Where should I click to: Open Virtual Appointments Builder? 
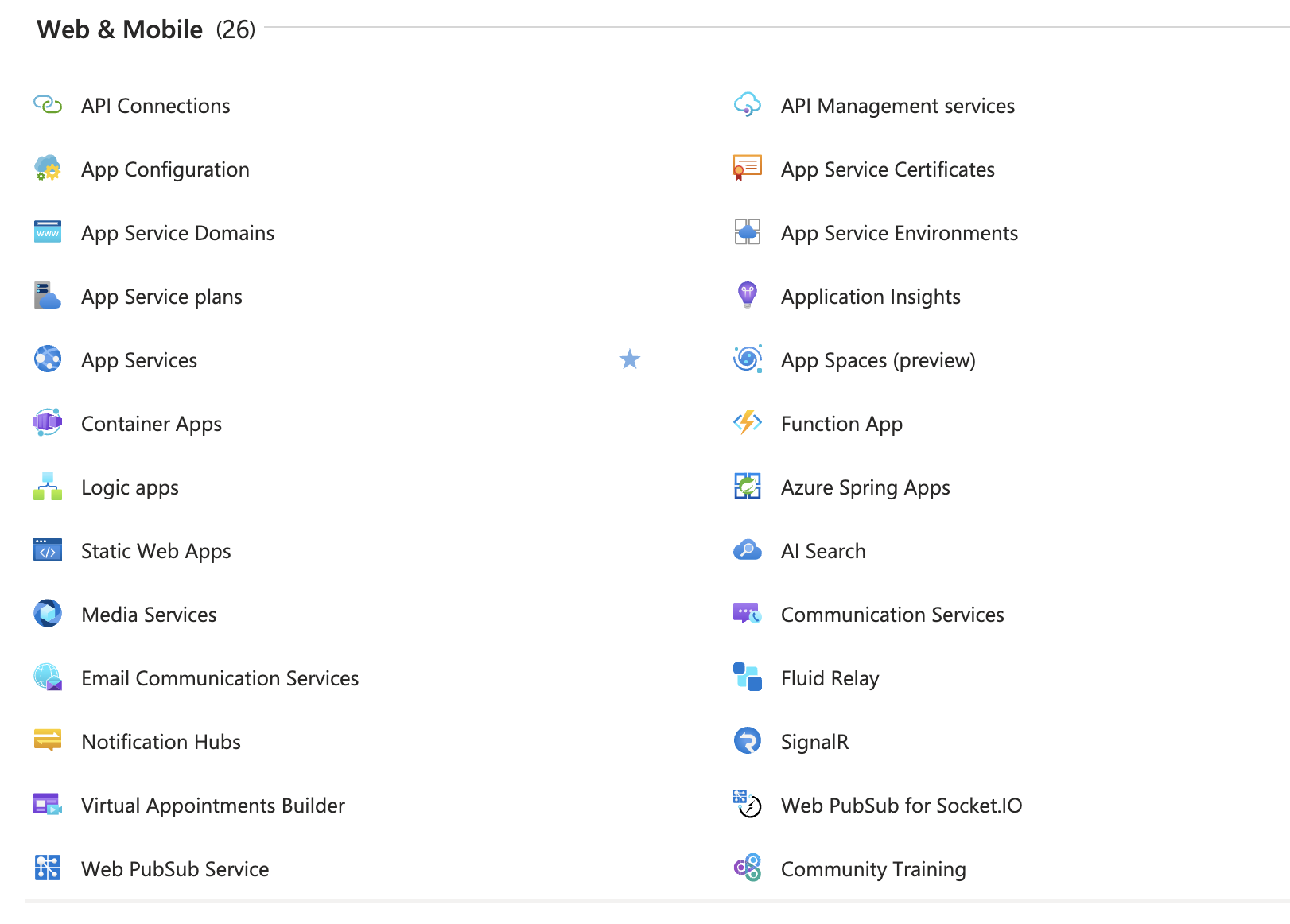(x=213, y=806)
